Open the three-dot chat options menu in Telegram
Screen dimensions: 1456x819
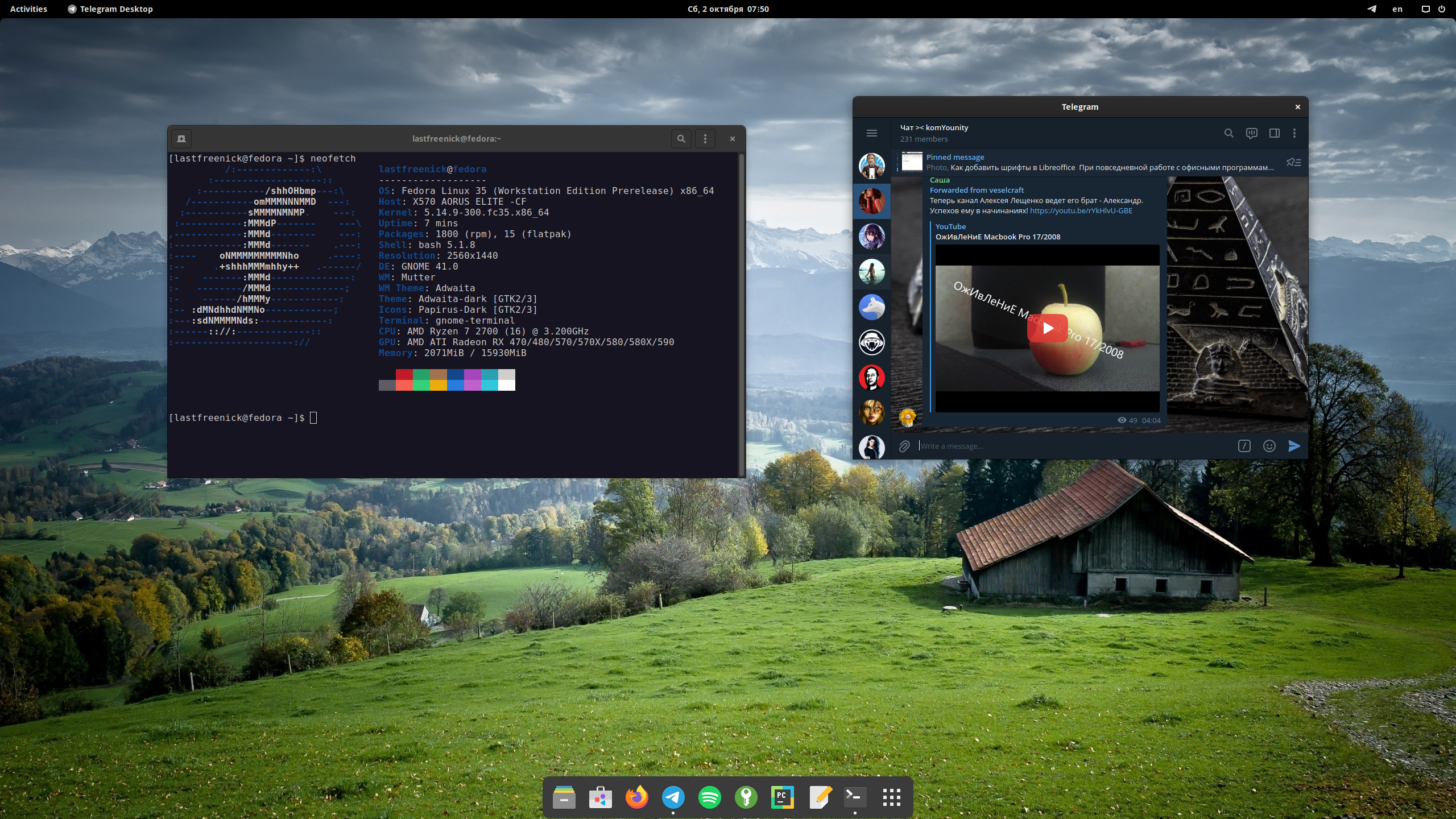(x=1294, y=133)
